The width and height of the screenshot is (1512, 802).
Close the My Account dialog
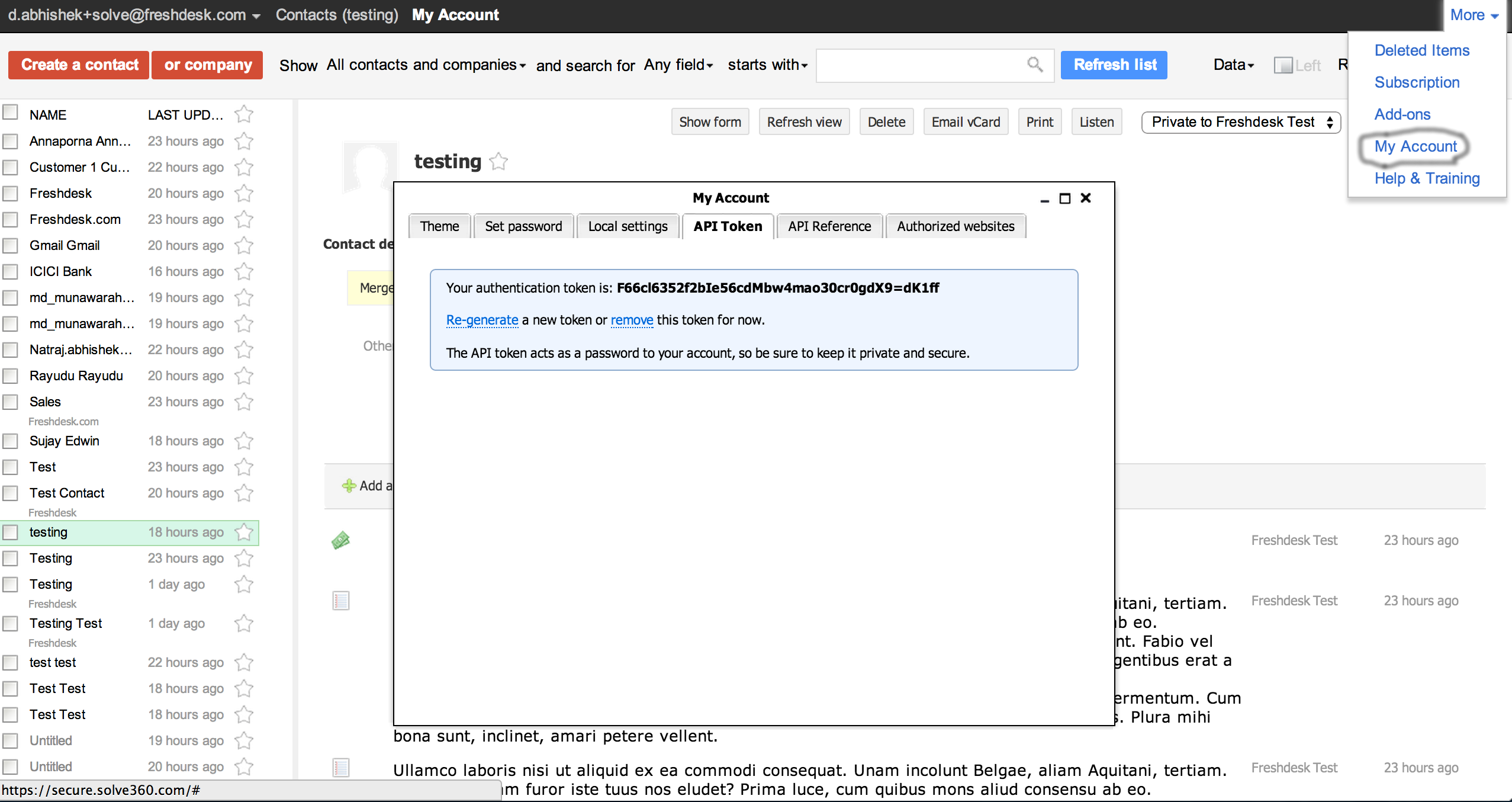tap(1086, 198)
